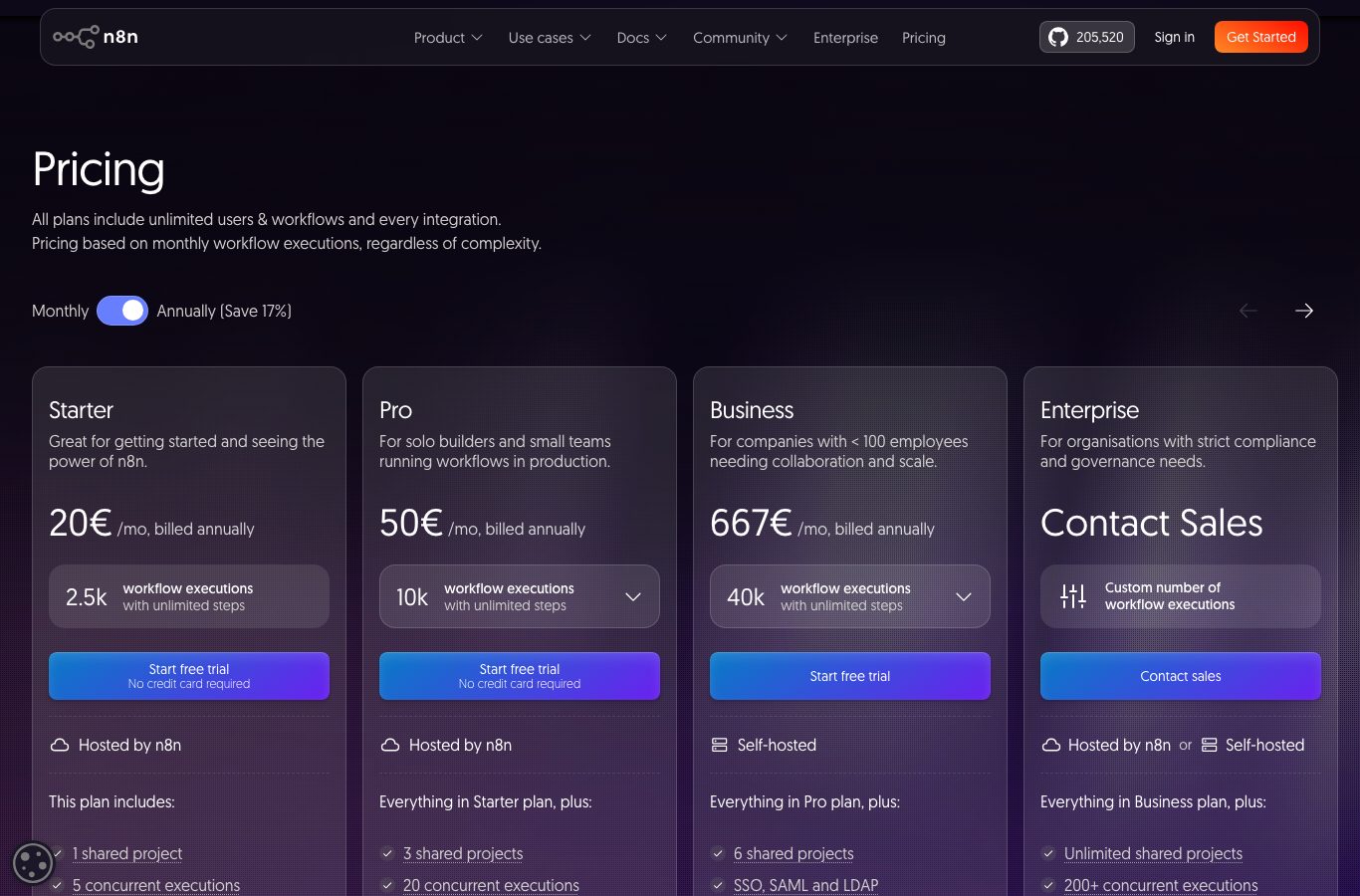The height and width of the screenshot is (896, 1360).
Task: Start free trial for Pro plan
Action: pos(520,676)
